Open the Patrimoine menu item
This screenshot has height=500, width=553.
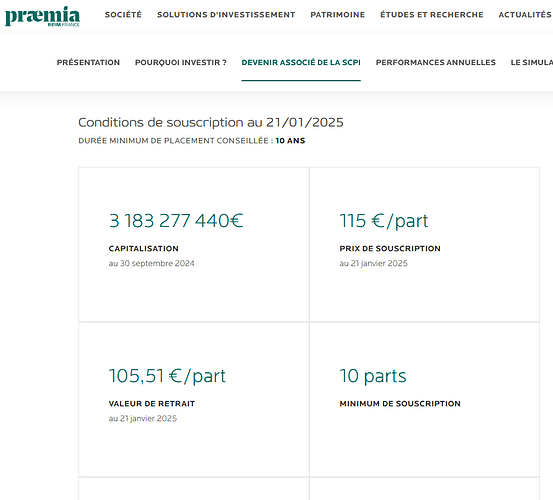point(338,15)
